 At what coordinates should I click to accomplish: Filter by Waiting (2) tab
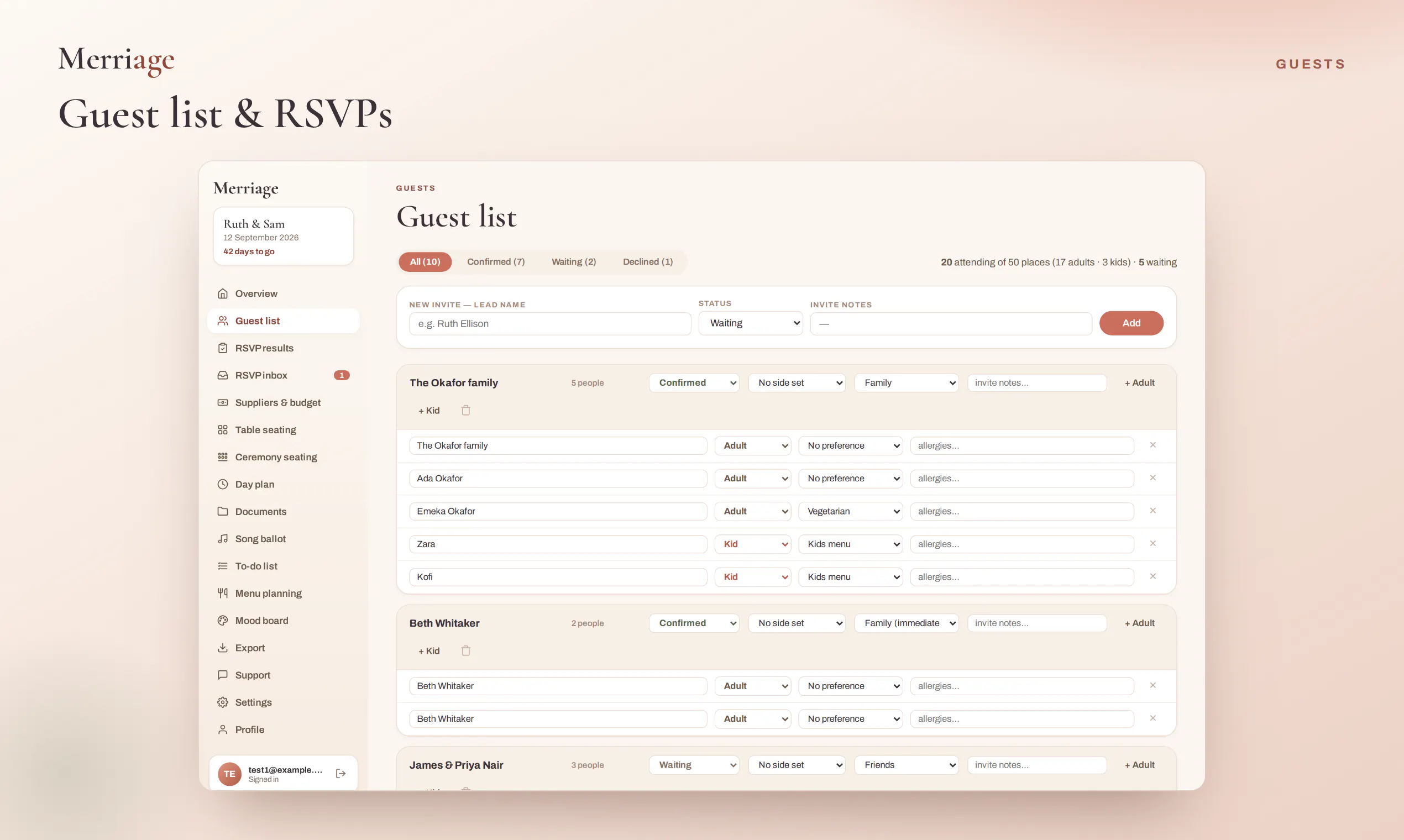point(574,261)
